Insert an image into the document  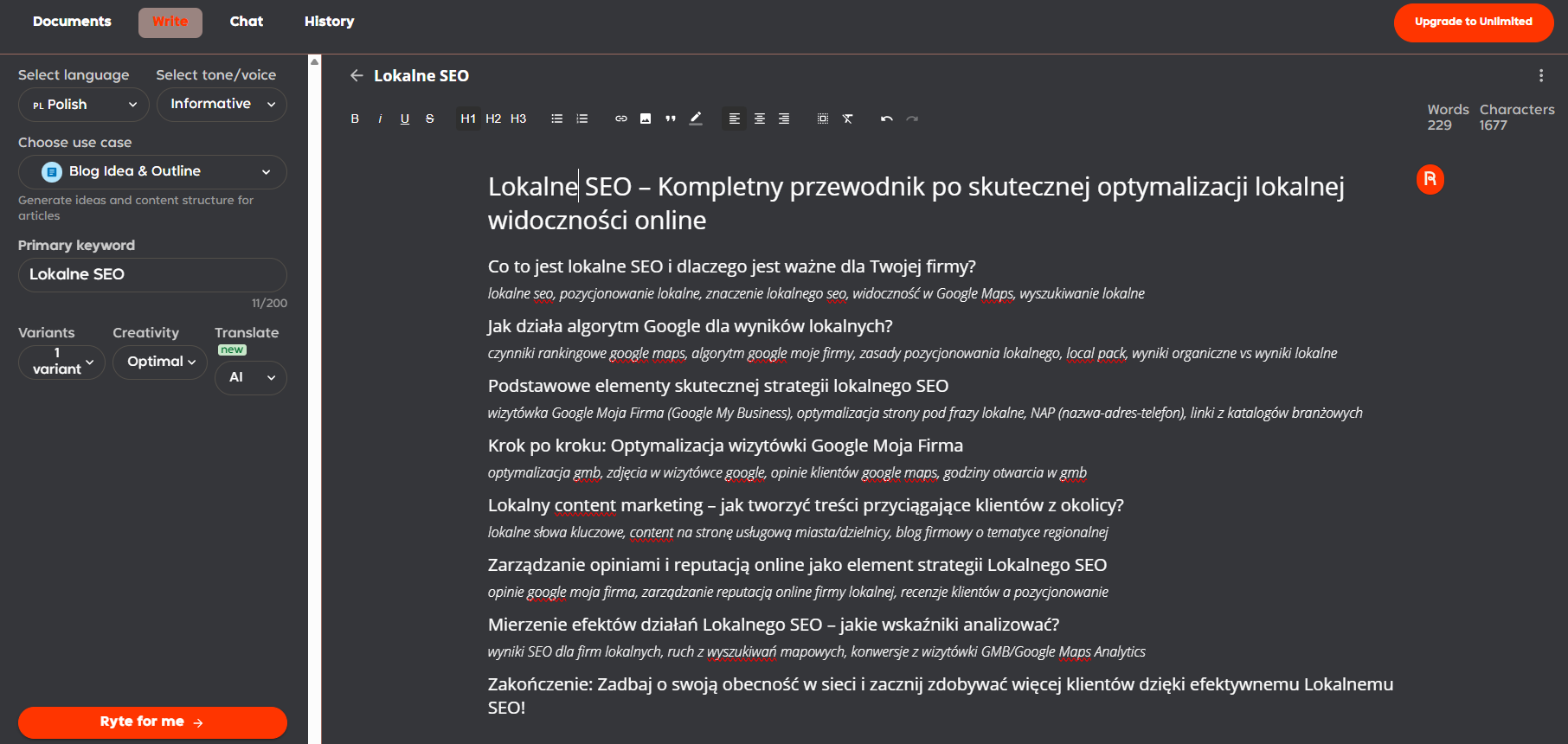click(646, 119)
